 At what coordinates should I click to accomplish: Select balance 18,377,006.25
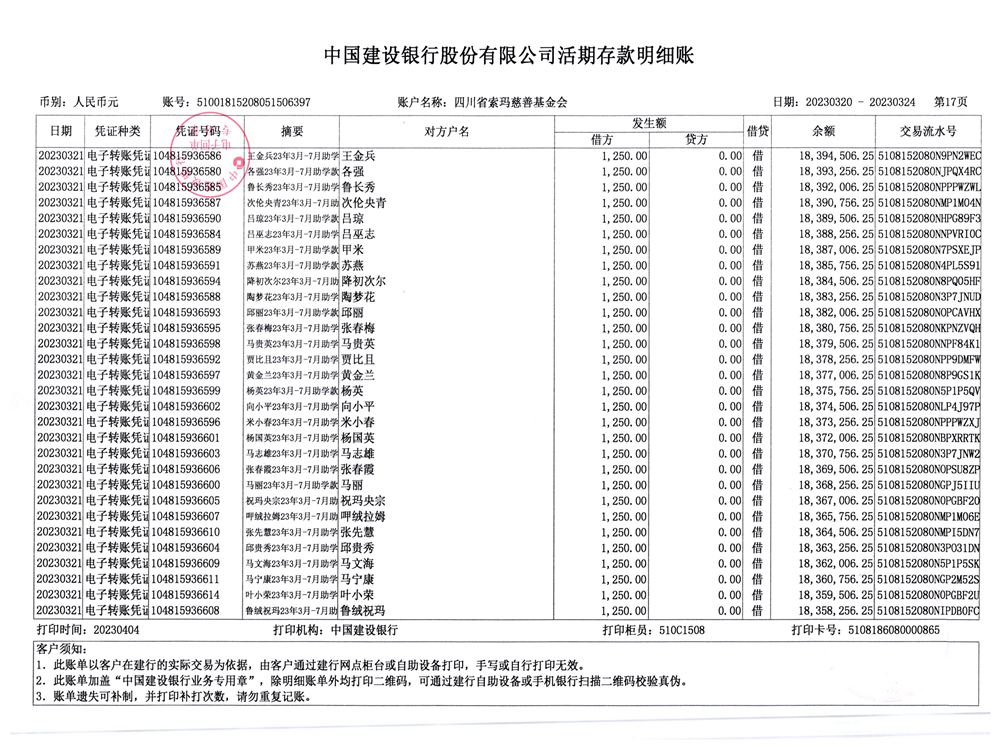[x=836, y=375]
